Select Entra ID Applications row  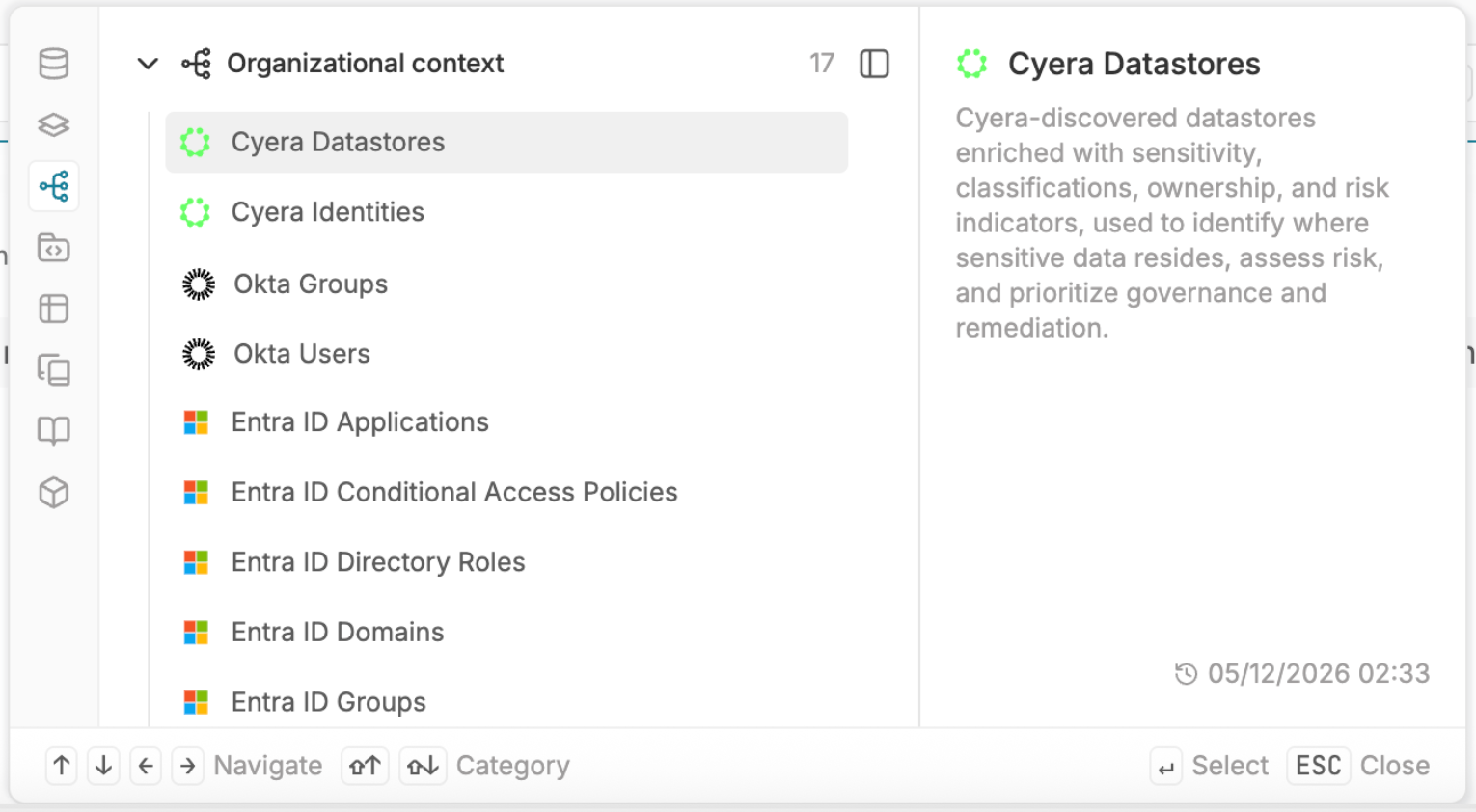pyautogui.click(x=506, y=422)
